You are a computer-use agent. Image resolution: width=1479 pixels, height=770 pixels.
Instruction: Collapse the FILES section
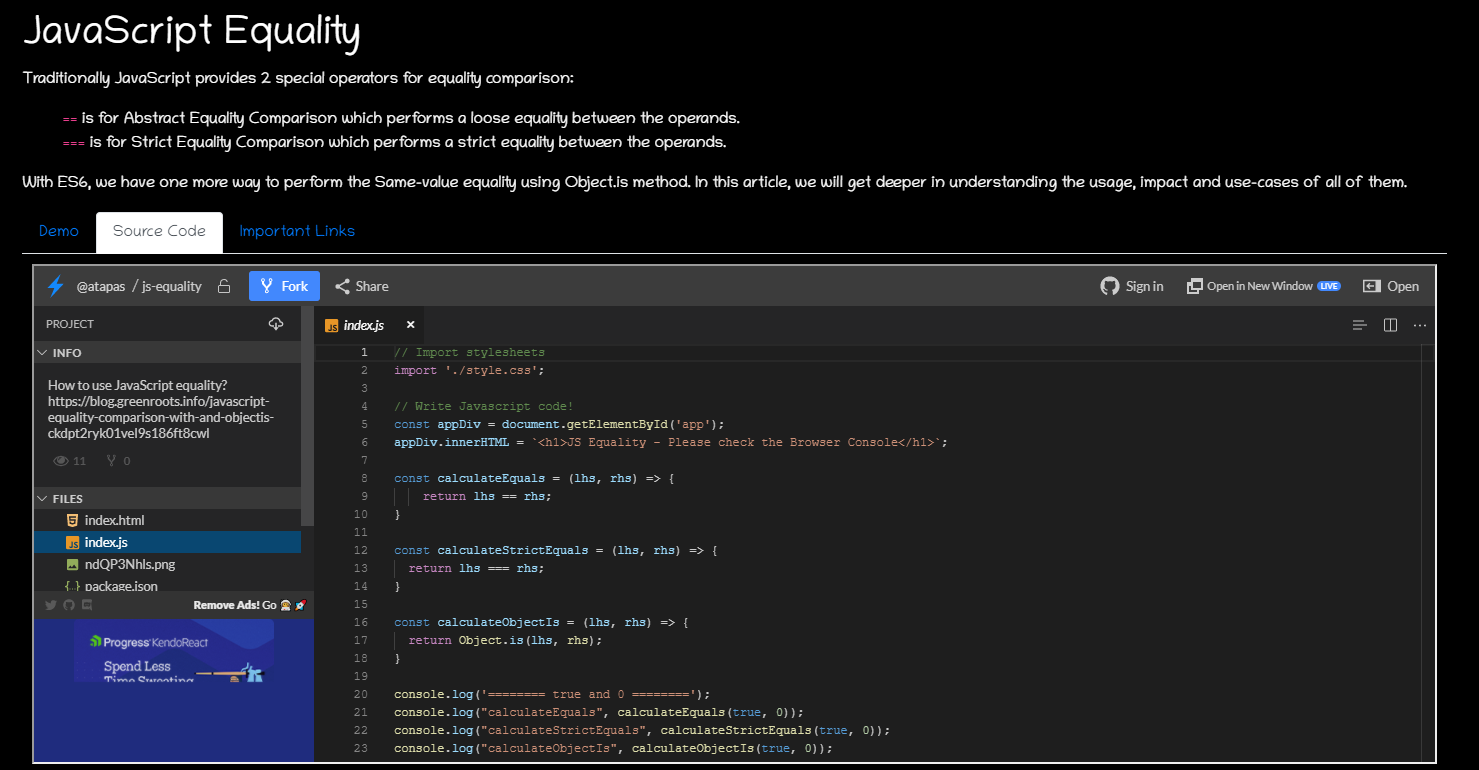(x=167, y=499)
